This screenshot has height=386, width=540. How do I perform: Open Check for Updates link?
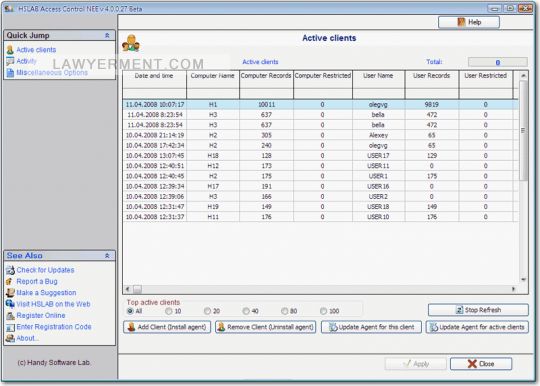[45, 270]
